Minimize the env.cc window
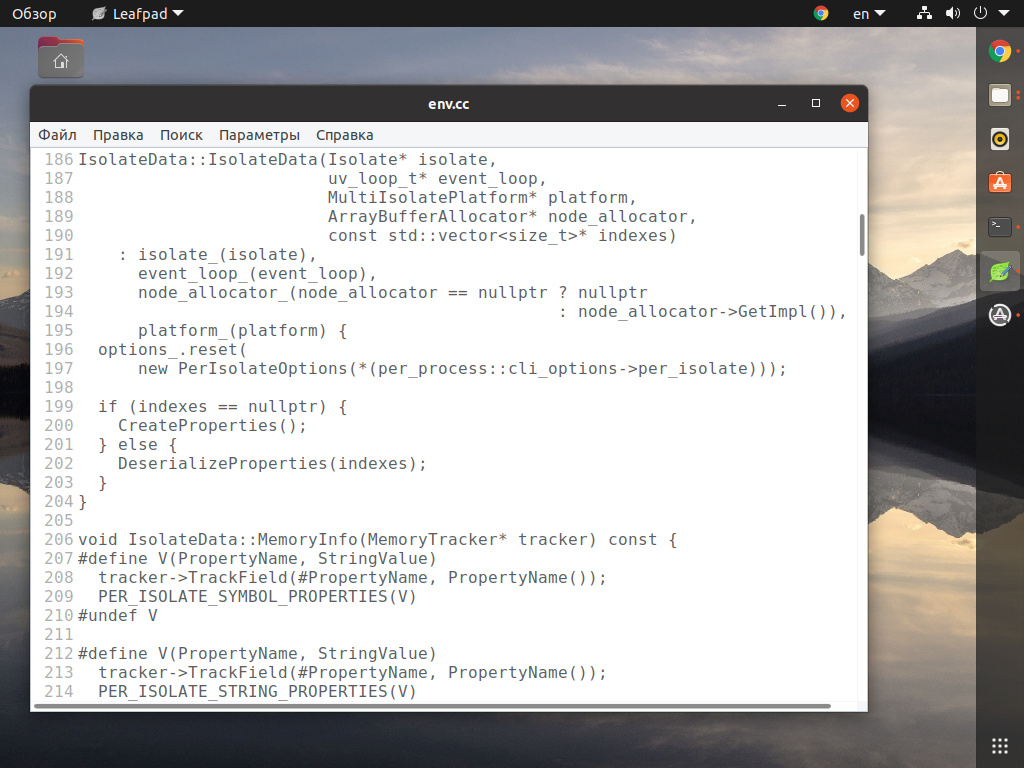Screen dimensions: 1024x768 tap(782, 103)
